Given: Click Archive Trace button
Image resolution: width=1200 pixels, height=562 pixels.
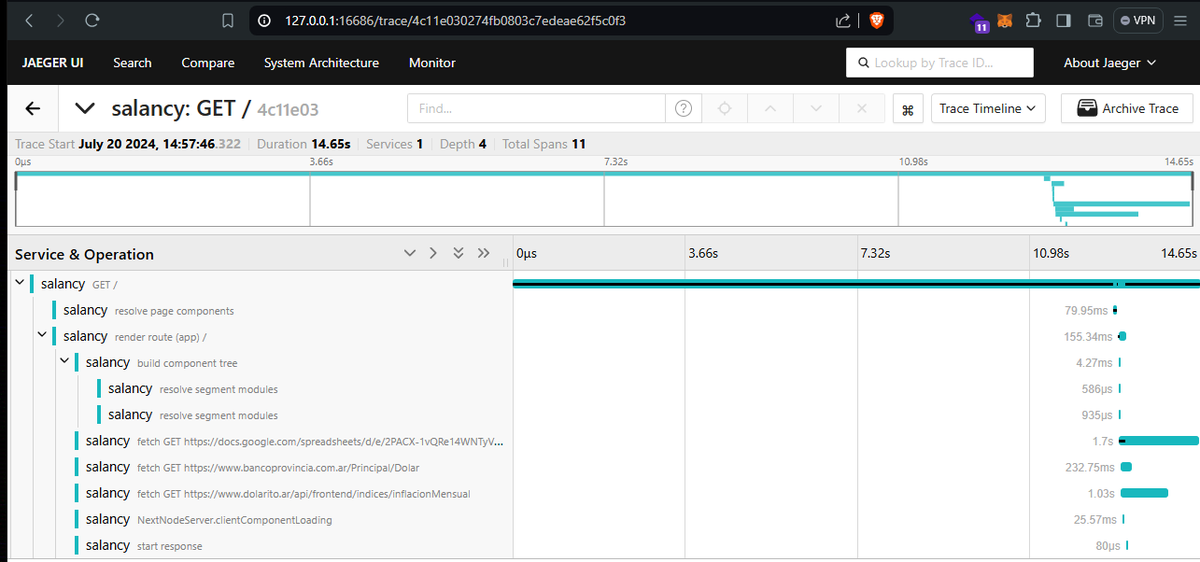Looking at the screenshot, I should [1127, 108].
